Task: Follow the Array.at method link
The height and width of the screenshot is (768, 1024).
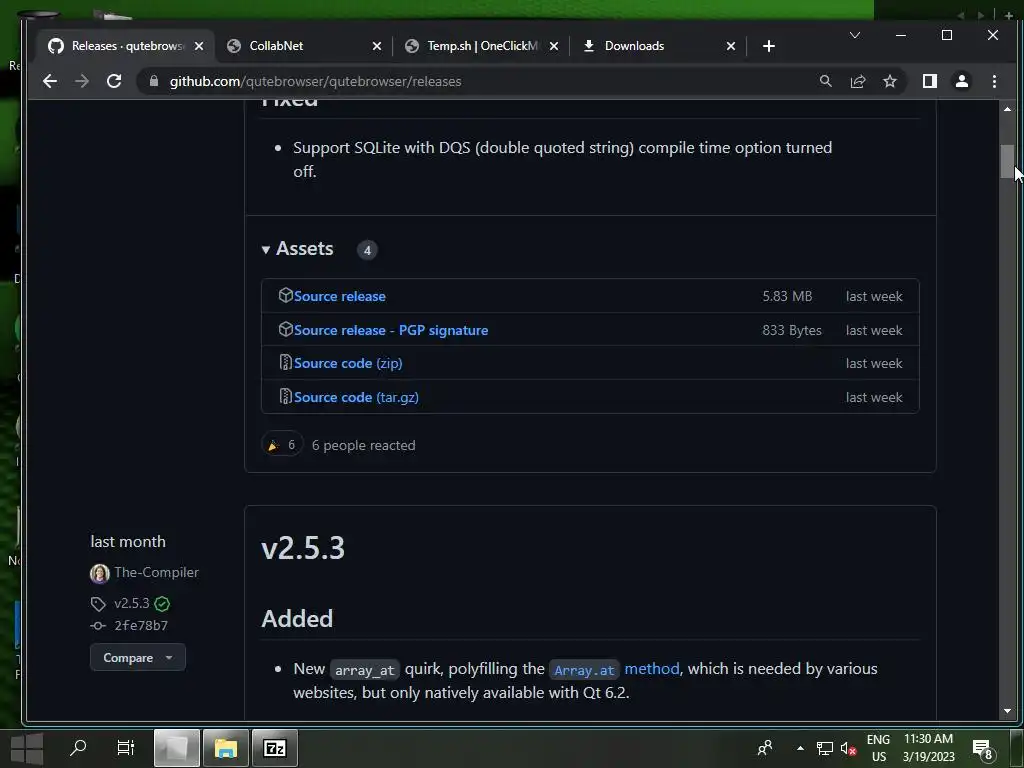Action: click(x=616, y=669)
